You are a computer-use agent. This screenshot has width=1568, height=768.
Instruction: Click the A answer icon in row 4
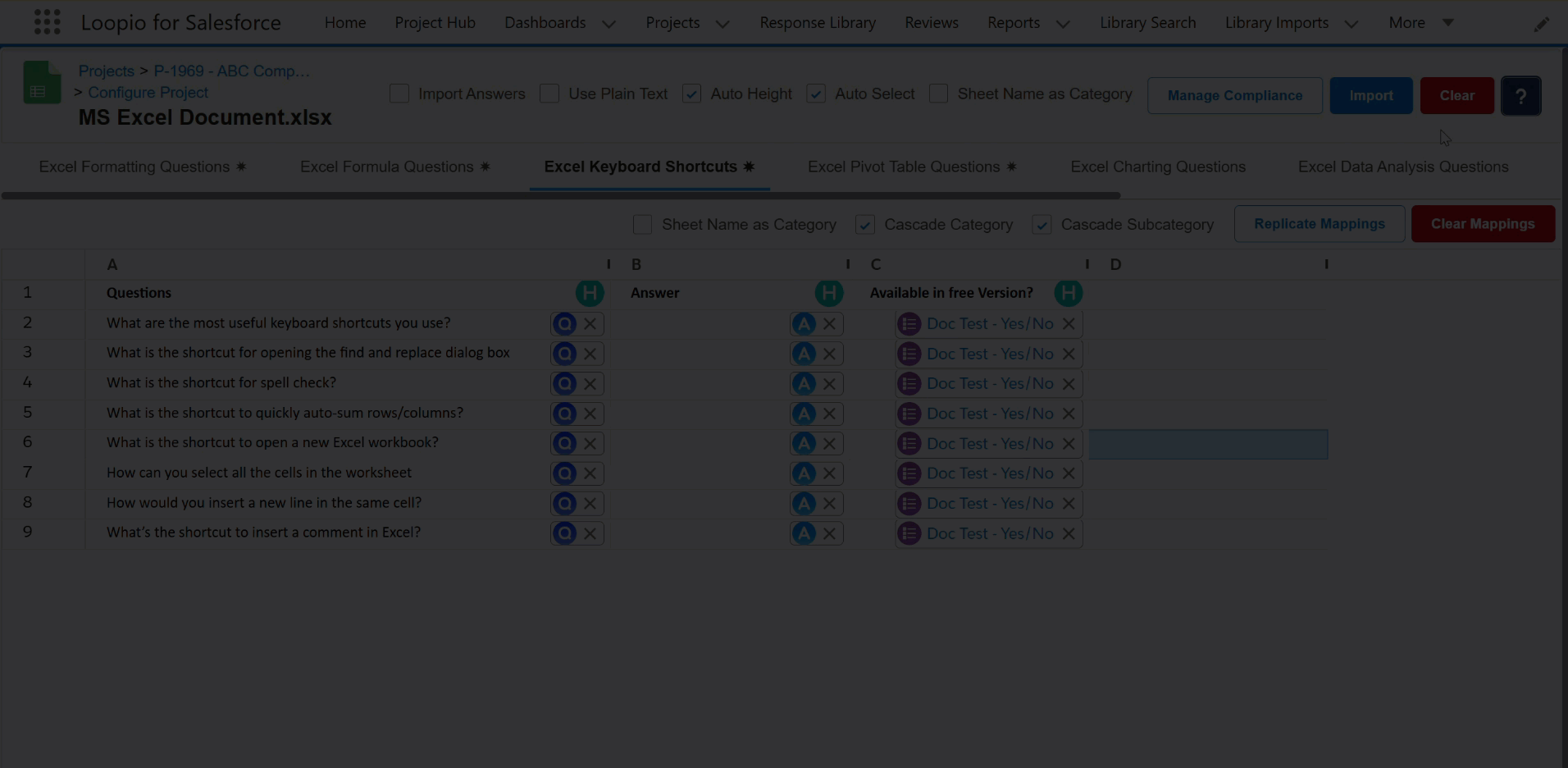coord(804,383)
